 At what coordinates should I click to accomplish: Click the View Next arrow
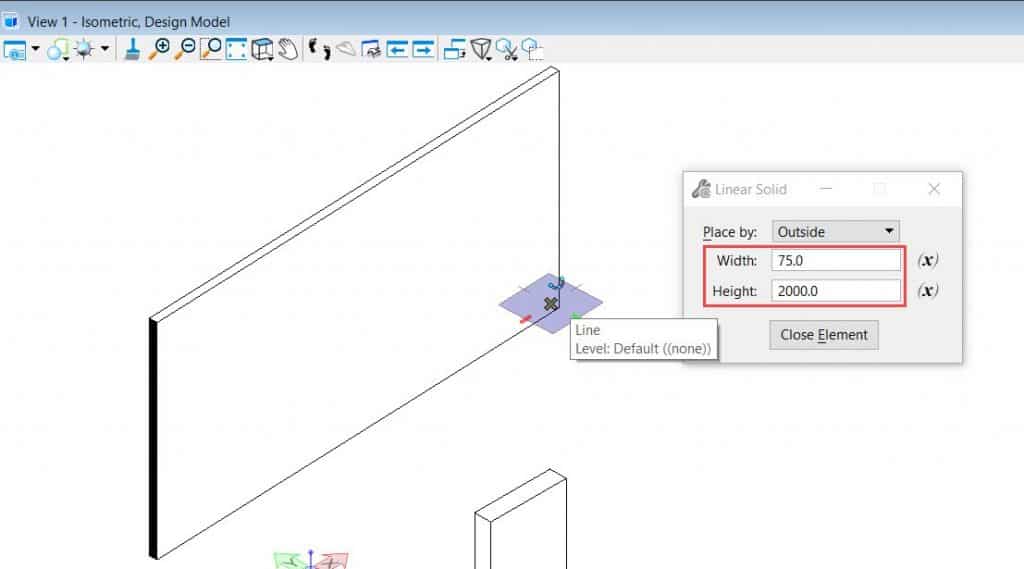(423, 49)
